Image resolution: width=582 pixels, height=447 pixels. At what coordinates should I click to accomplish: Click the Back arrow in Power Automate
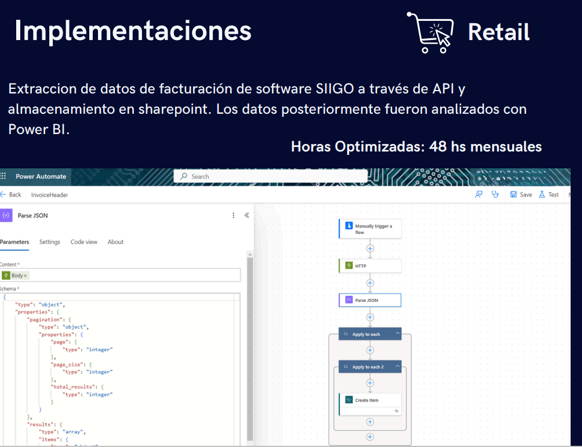(3, 195)
